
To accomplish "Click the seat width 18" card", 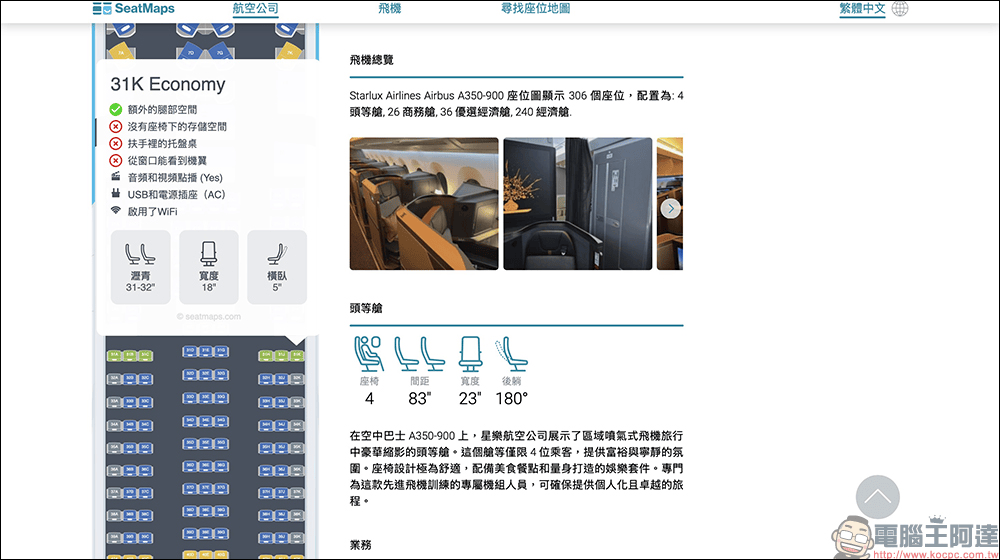I will (x=209, y=267).
